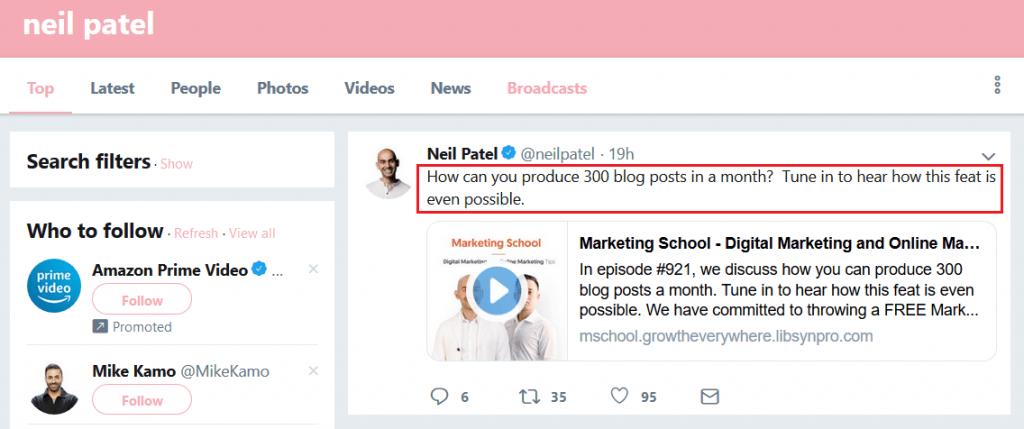Follow Amazon Prime Video
This screenshot has height=429, width=1024.
coord(142,300)
